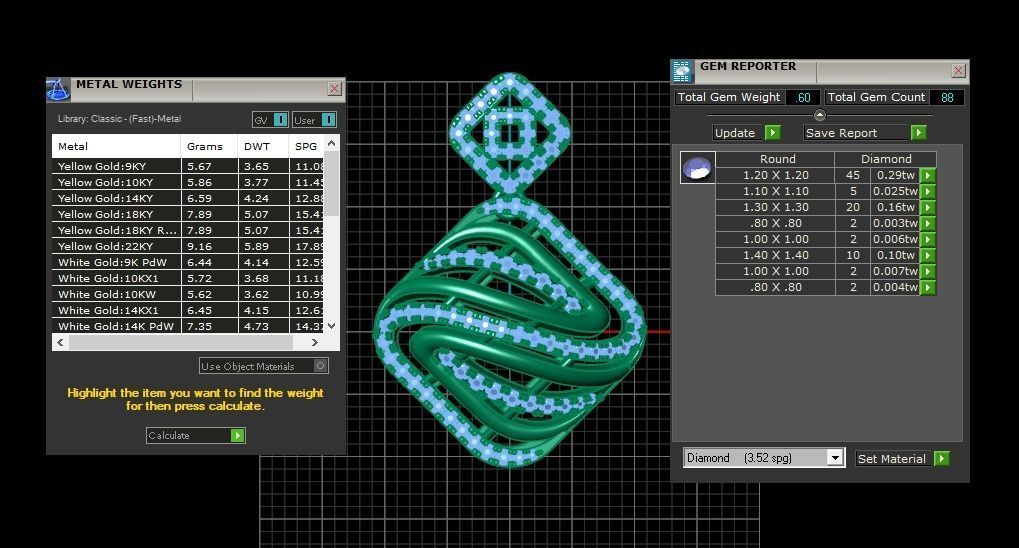This screenshot has height=548, width=1019.
Task: Click green arrow beside 0.006tw
Action: pyautogui.click(x=927, y=239)
